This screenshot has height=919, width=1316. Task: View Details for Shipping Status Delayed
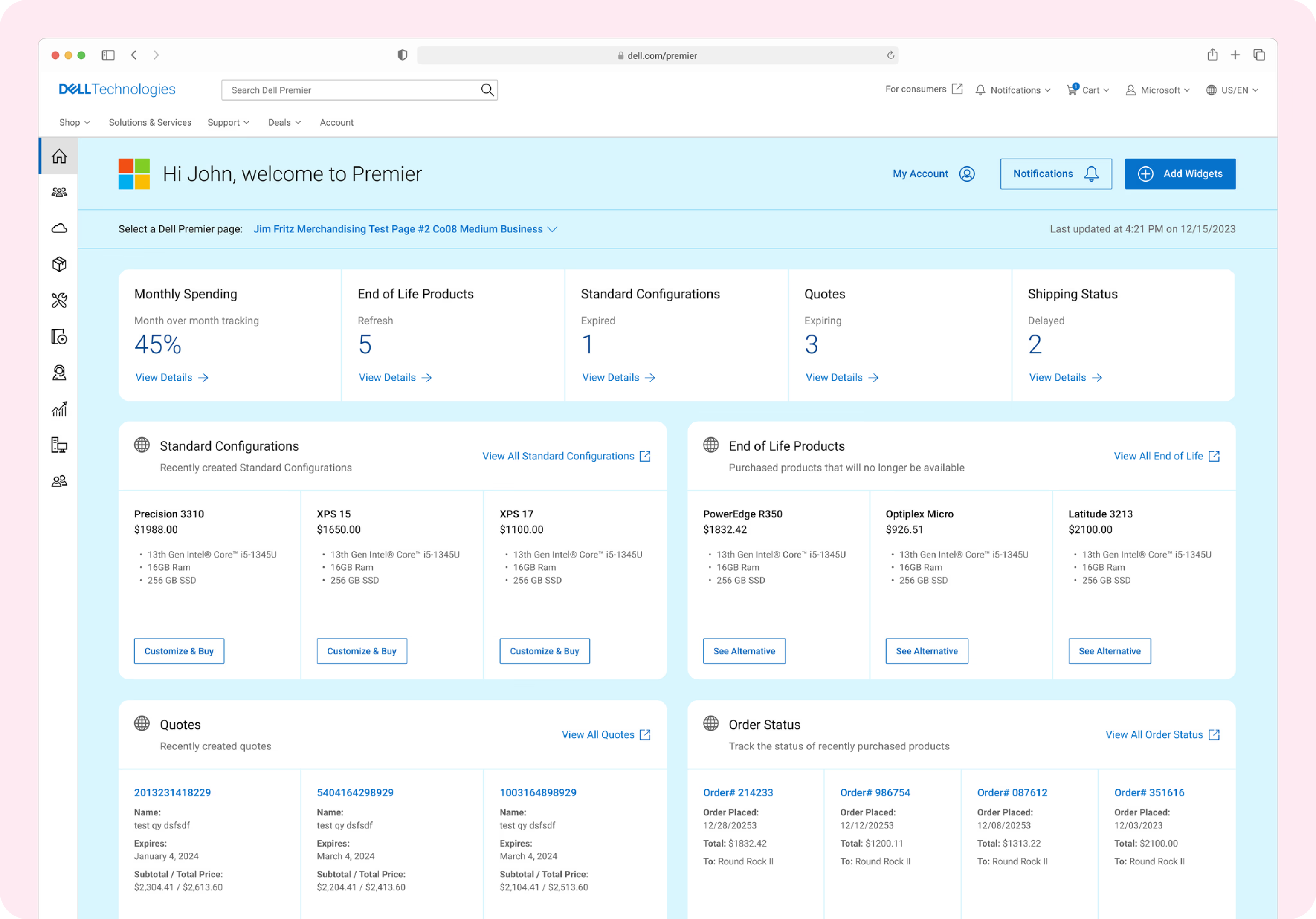pos(1066,378)
